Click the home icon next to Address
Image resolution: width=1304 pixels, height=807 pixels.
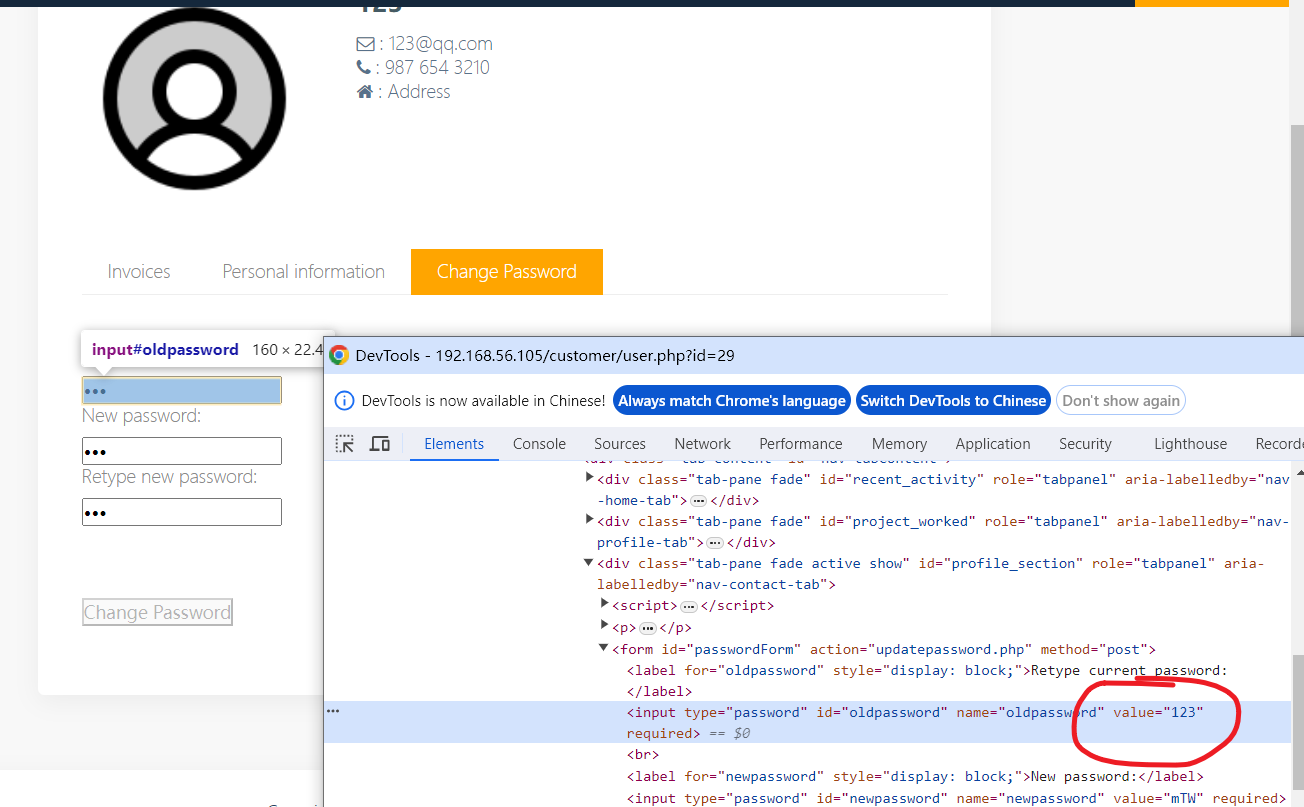point(365,92)
